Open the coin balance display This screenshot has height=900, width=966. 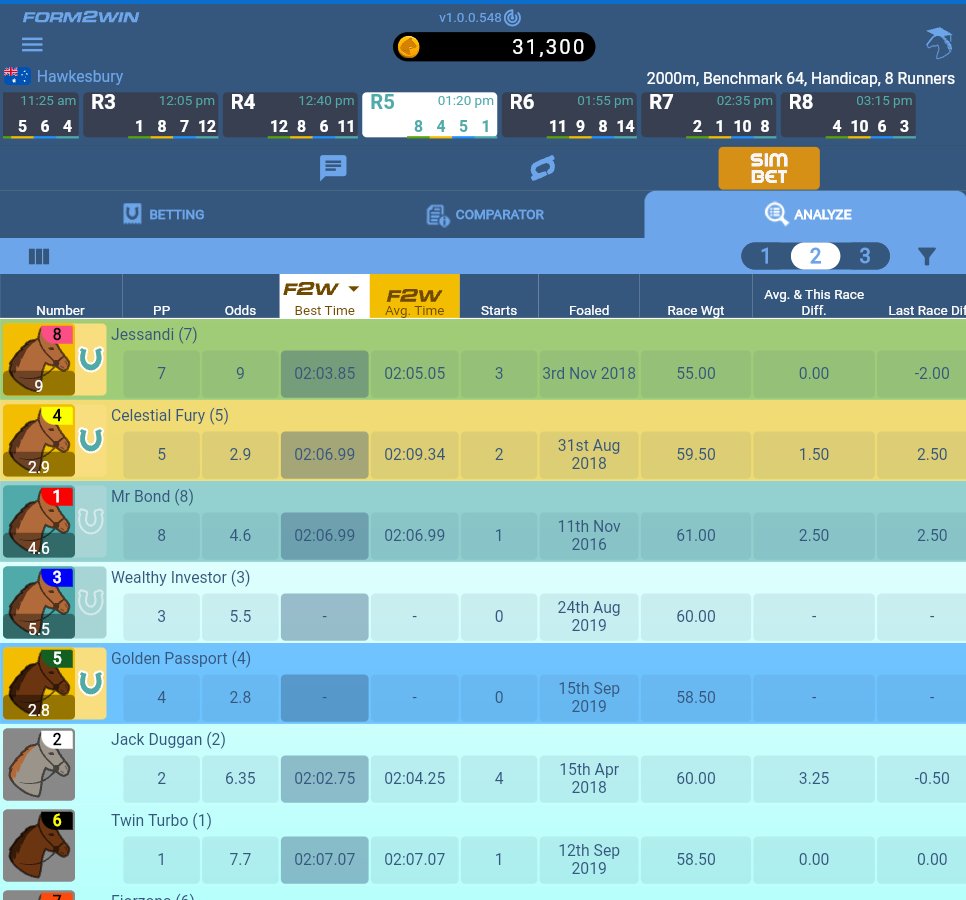(494, 47)
